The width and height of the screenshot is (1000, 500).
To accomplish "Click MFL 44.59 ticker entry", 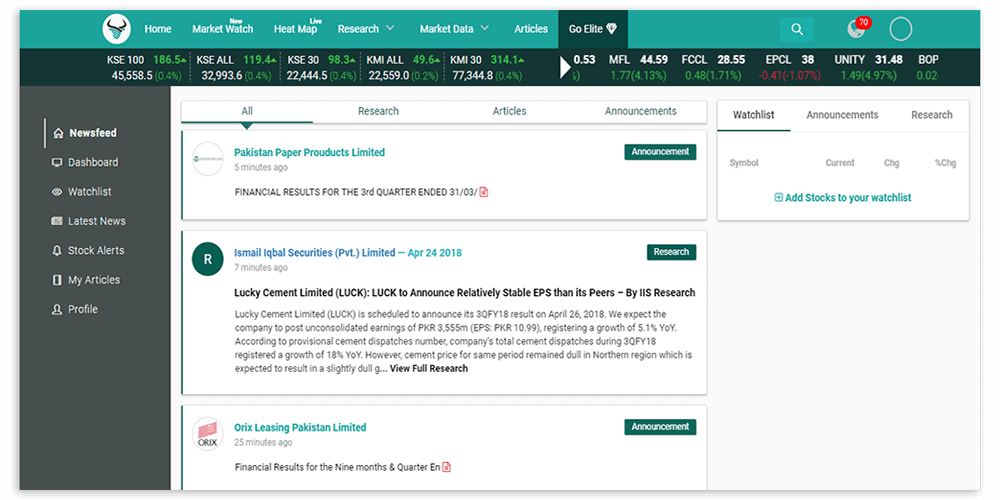I will (638, 68).
